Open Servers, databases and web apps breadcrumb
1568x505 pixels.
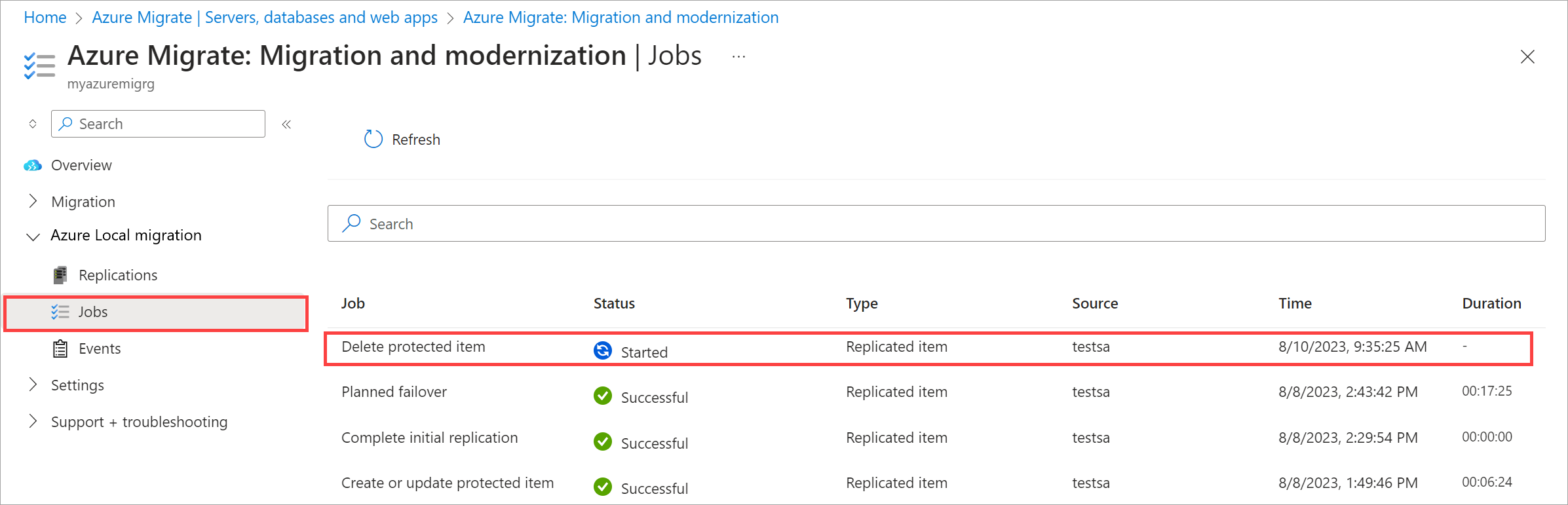(265, 18)
